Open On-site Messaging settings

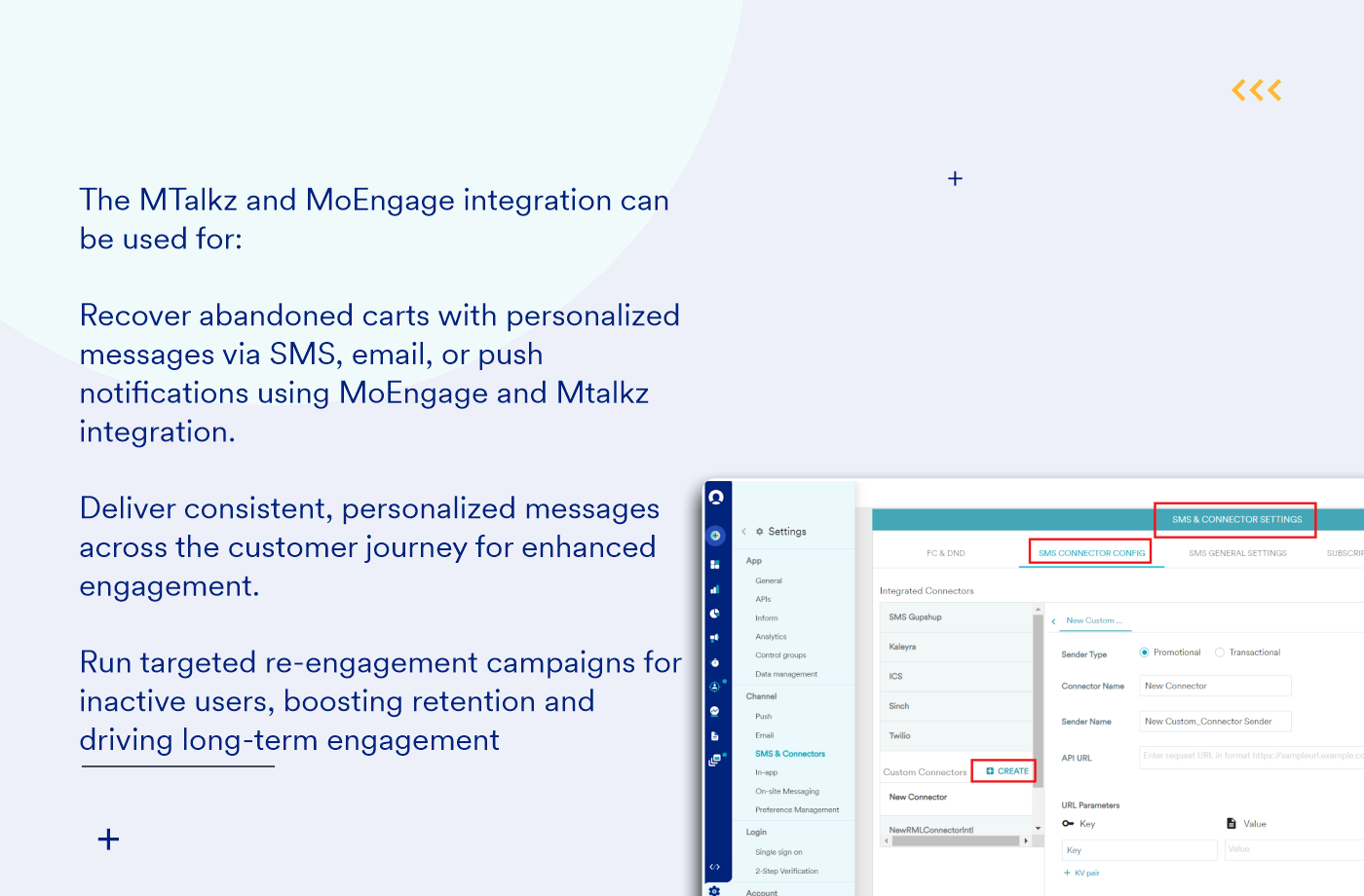pyautogui.click(x=787, y=792)
